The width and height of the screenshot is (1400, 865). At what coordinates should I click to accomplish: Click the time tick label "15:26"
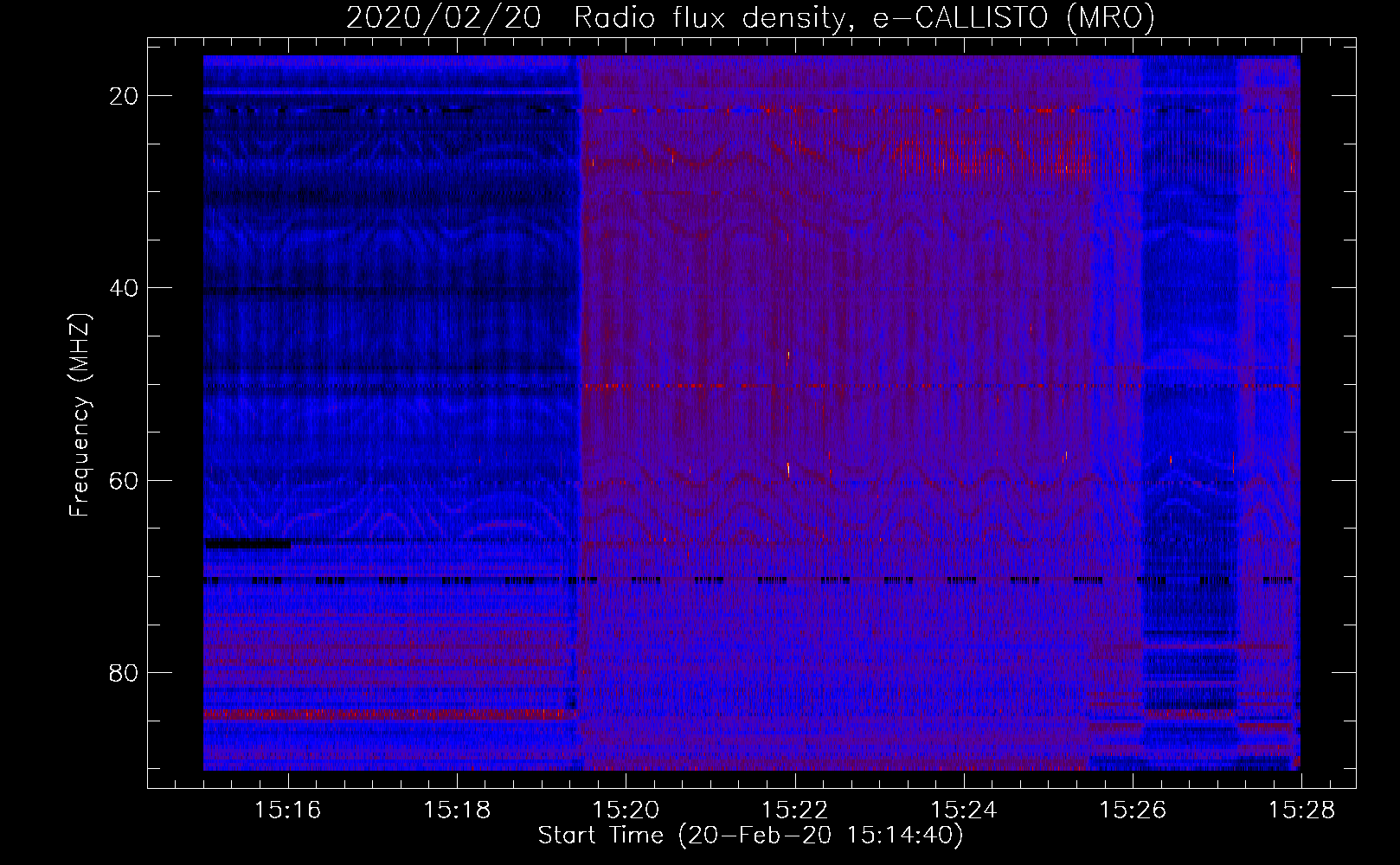point(1133,810)
